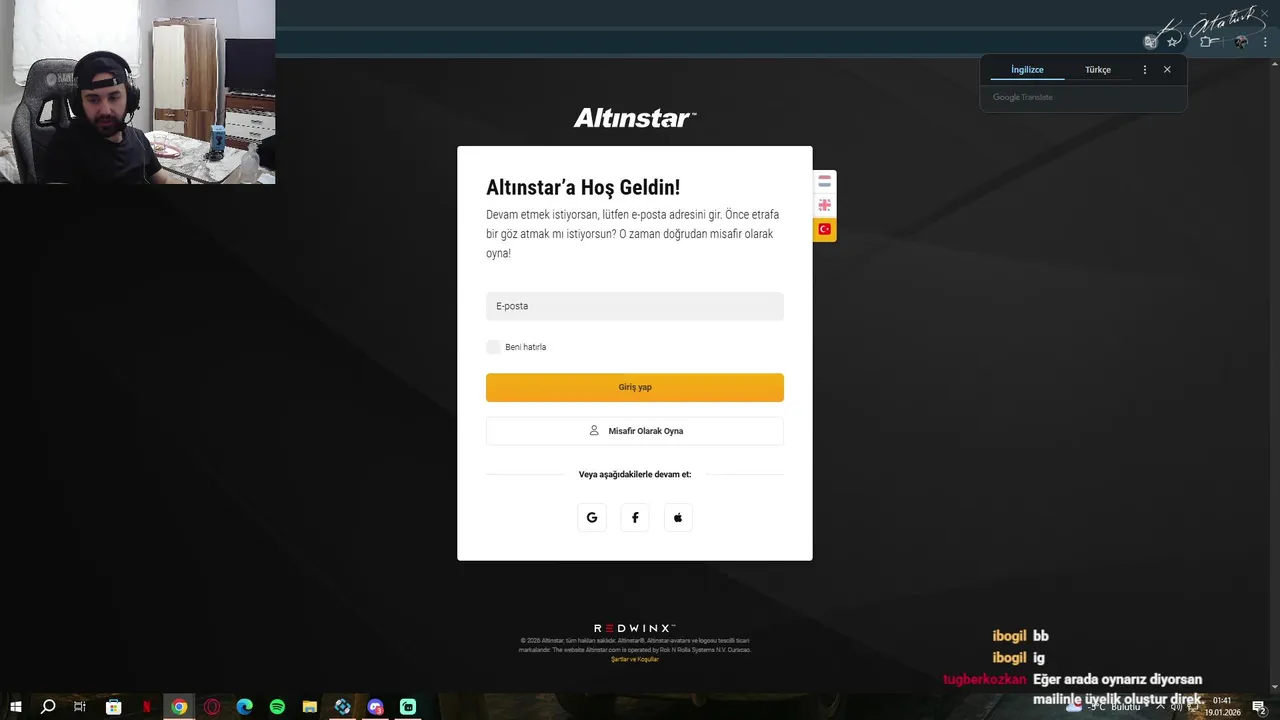Image resolution: width=1280 pixels, height=720 pixels.
Task: Click the webcam overlay thumbnail
Action: 138,92
